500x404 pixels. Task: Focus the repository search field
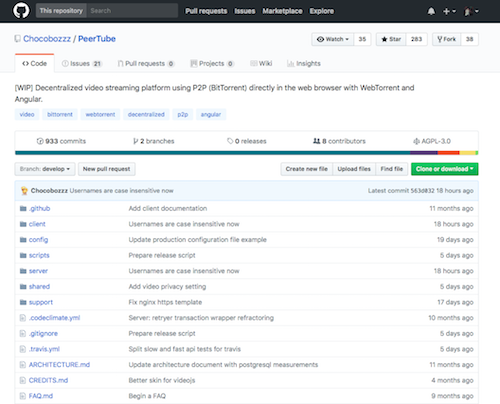click(132, 11)
